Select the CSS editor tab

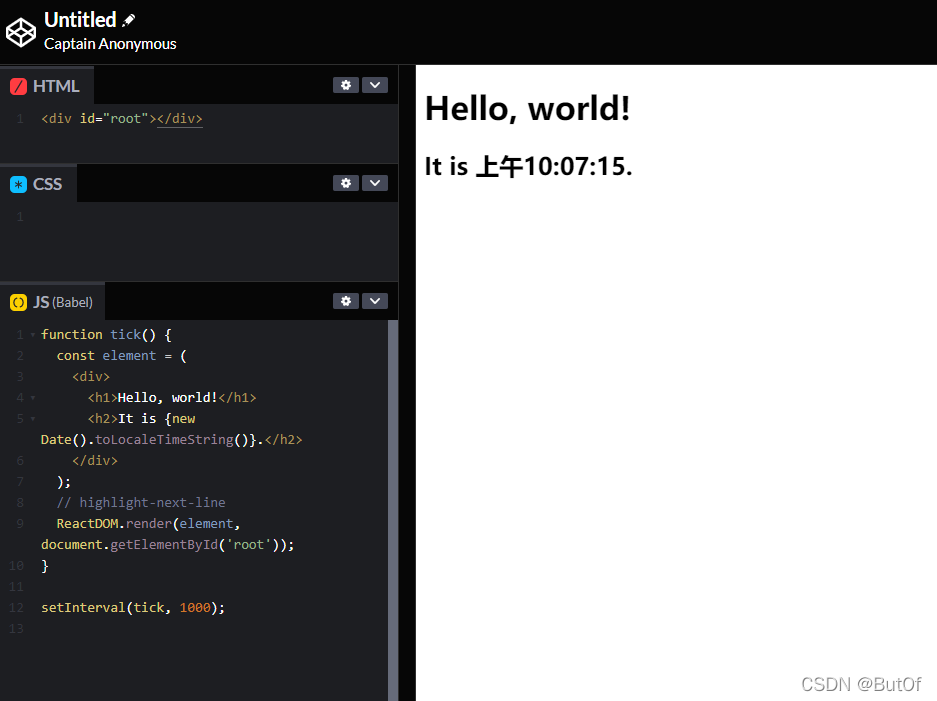click(38, 183)
